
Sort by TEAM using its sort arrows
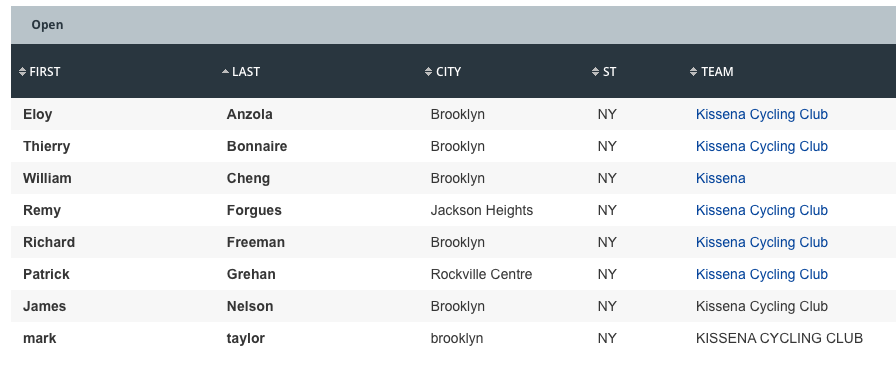click(693, 71)
